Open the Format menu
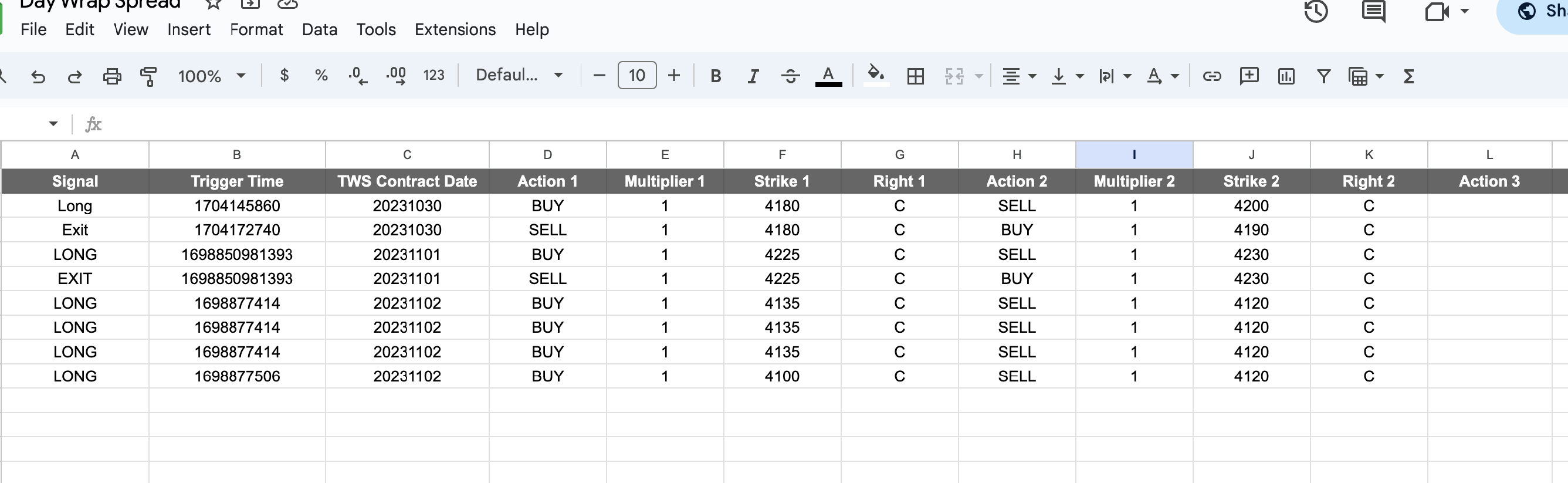The height and width of the screenshot is (483, 1568). click(x=256, y=29)
